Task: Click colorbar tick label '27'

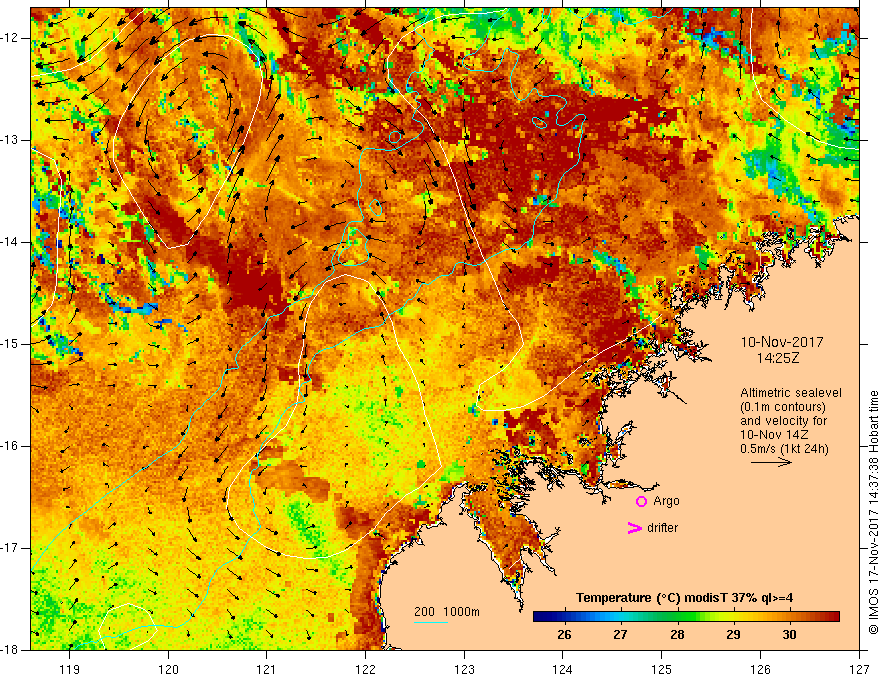Action: coord(620,635)
